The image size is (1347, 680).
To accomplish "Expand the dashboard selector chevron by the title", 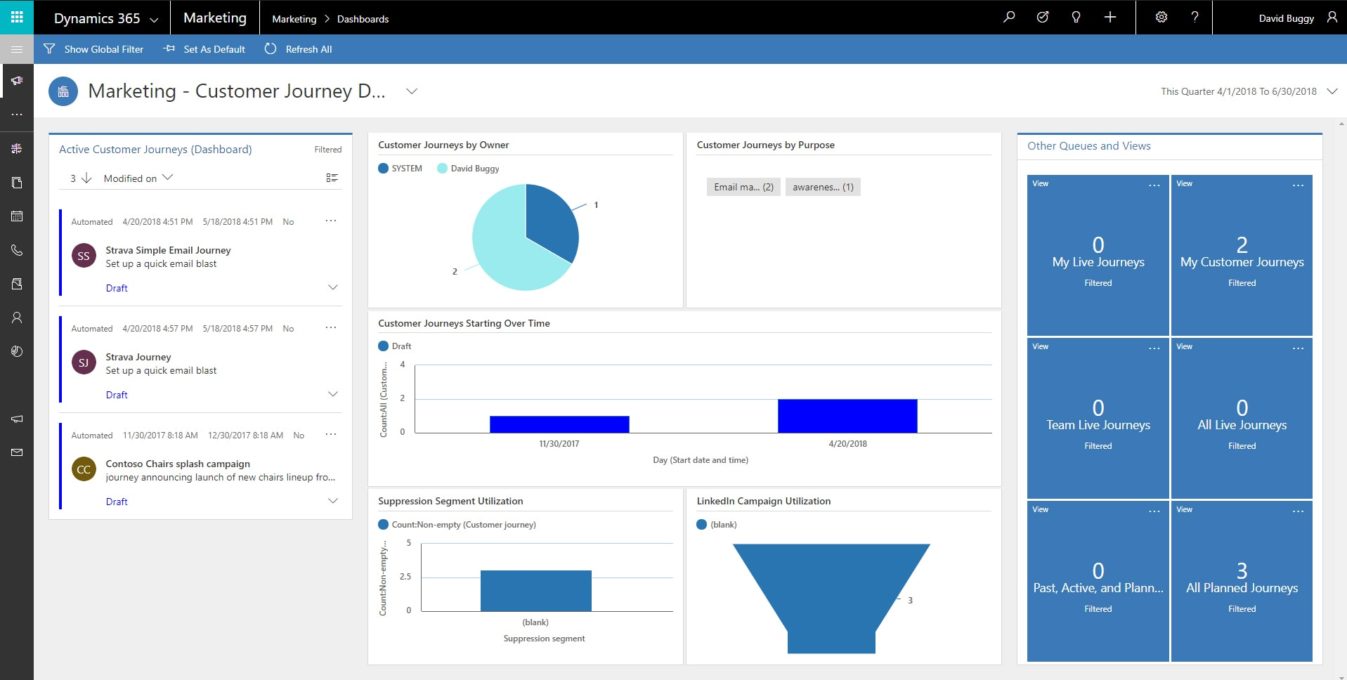I will click(x=411, y=91).
